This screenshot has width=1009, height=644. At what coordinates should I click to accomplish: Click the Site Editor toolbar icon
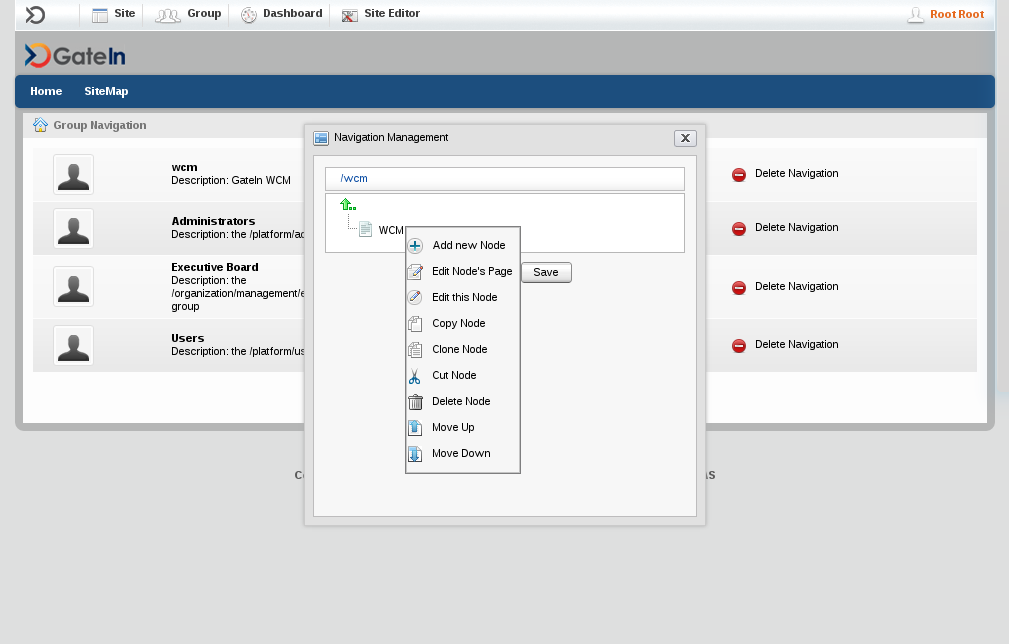coord(349,16)
